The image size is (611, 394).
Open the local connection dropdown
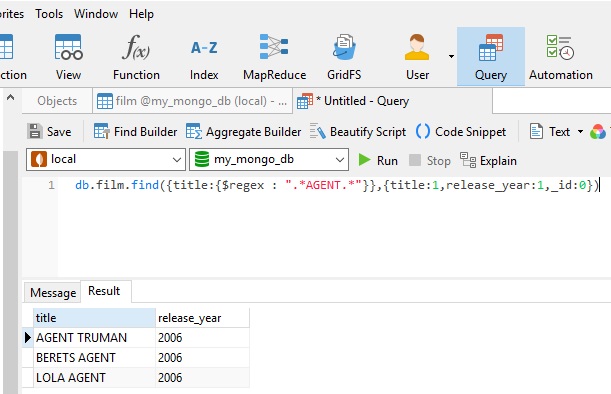[106, 159]
